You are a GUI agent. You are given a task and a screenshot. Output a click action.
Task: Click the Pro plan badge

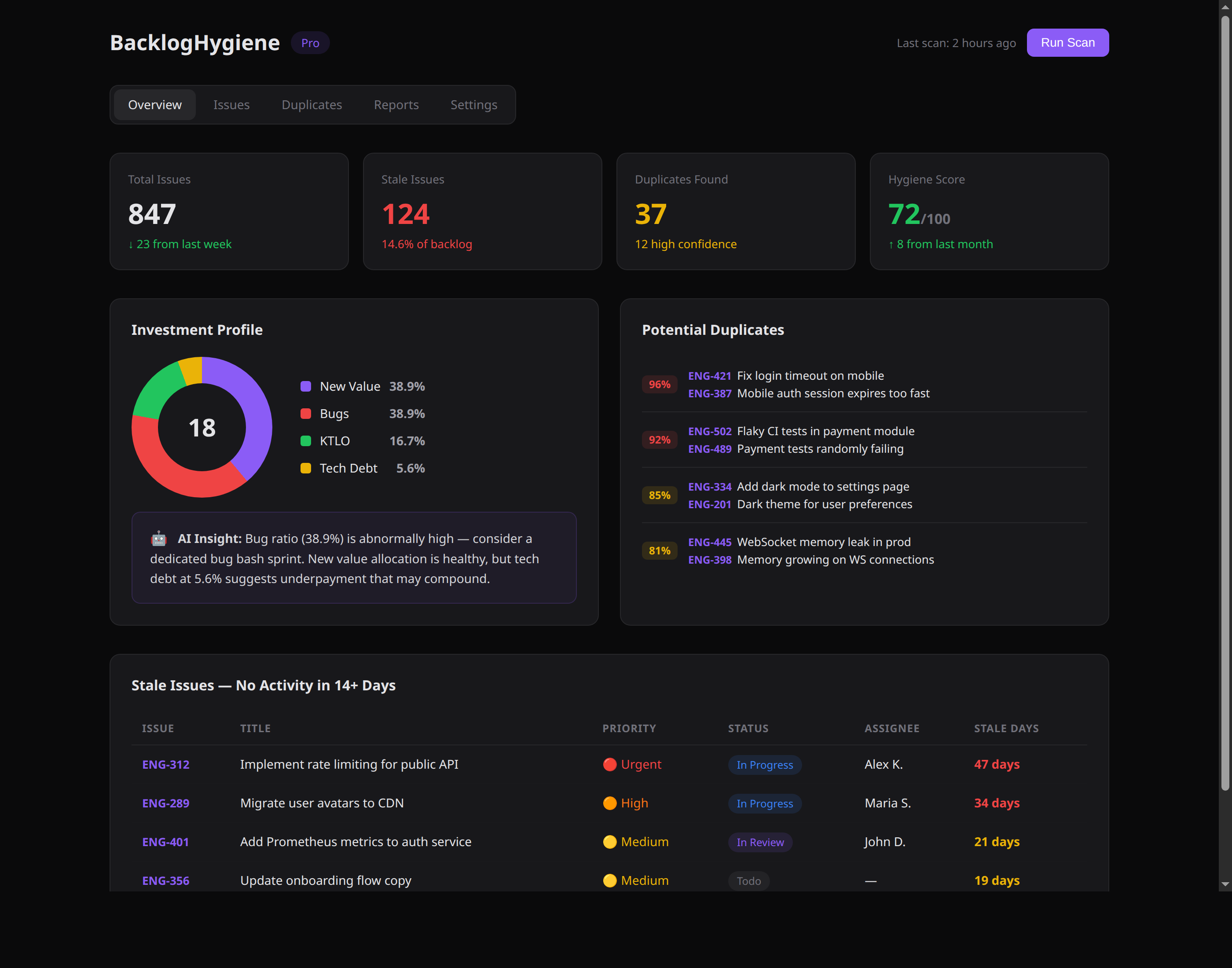[310, 43]
